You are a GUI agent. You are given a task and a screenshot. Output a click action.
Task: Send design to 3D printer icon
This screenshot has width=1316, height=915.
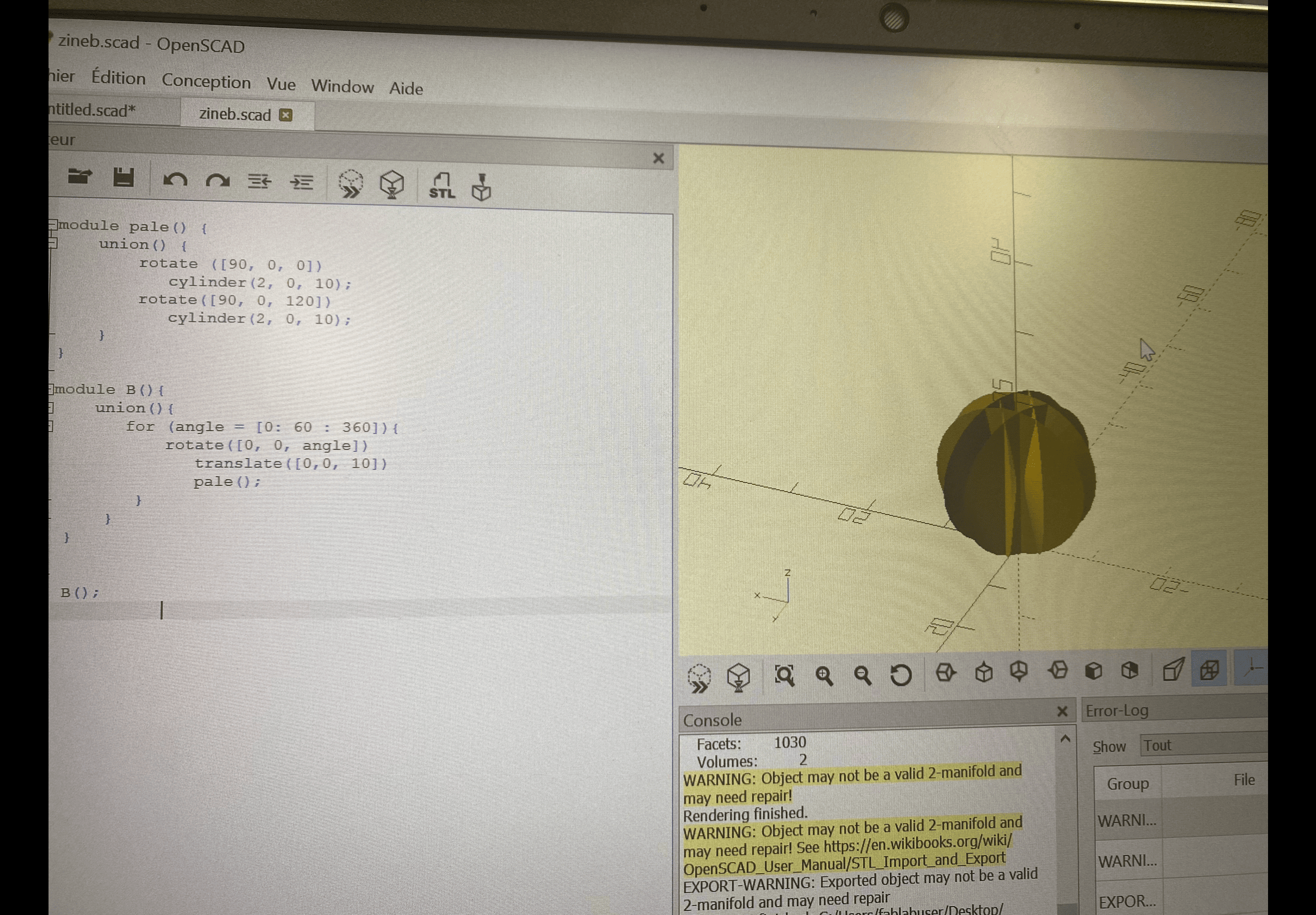(x=481, y=187)
